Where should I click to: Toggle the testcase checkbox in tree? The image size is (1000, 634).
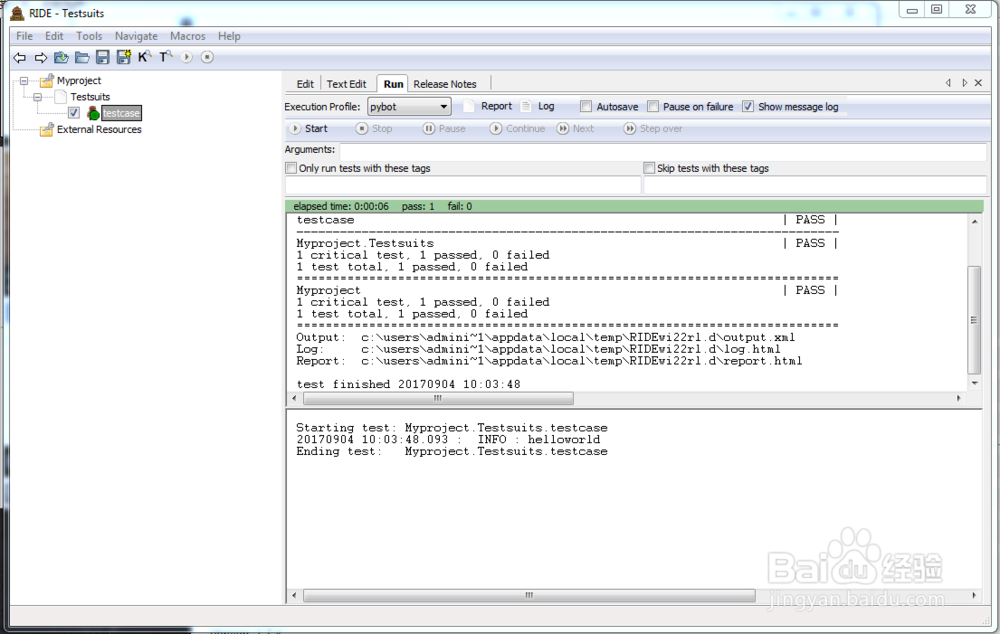pyautogui.click(x=74, y=113)
